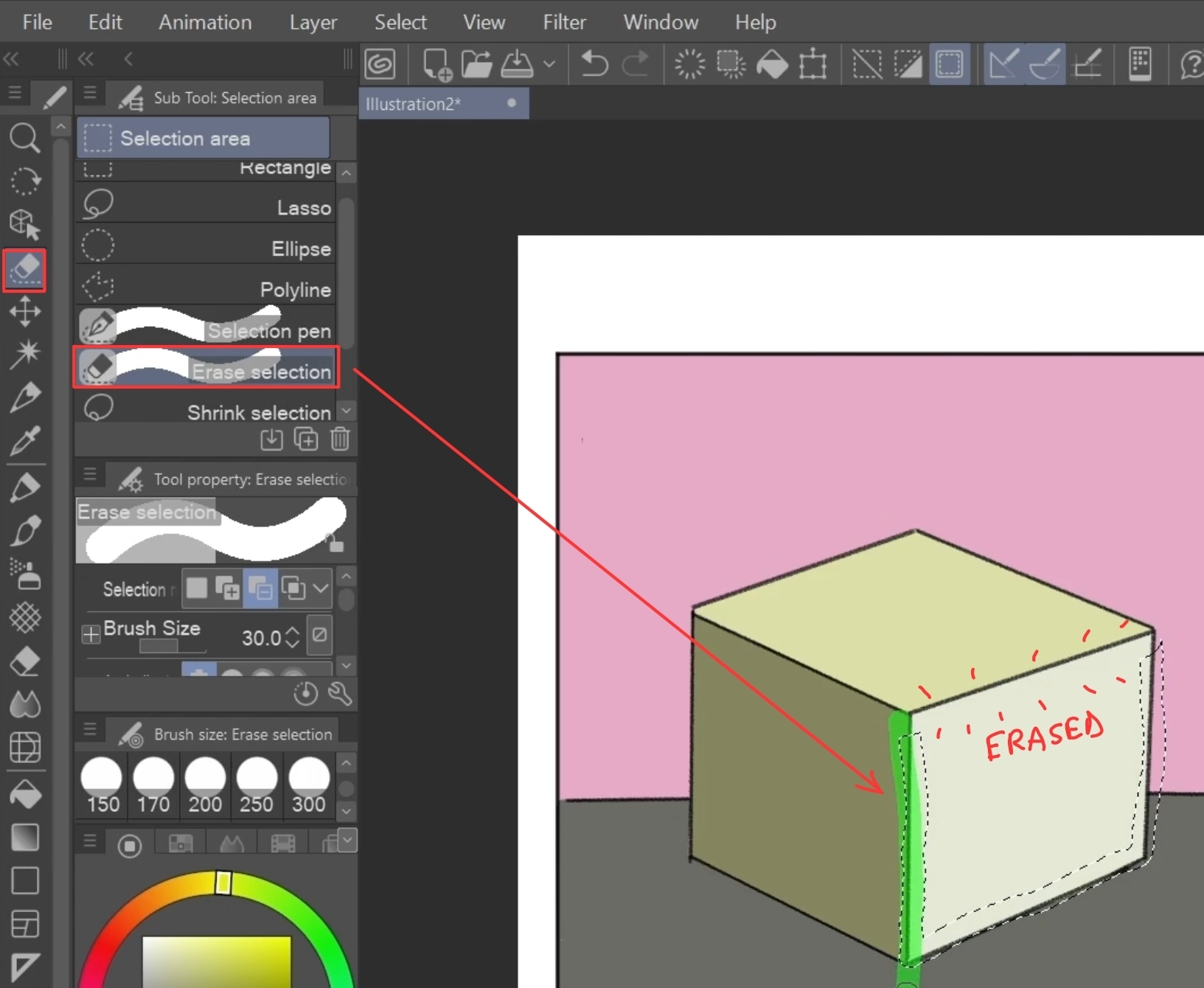Select the Move layer tool
This screenshot has height=988, width=1204.
[x=24, y=311]
